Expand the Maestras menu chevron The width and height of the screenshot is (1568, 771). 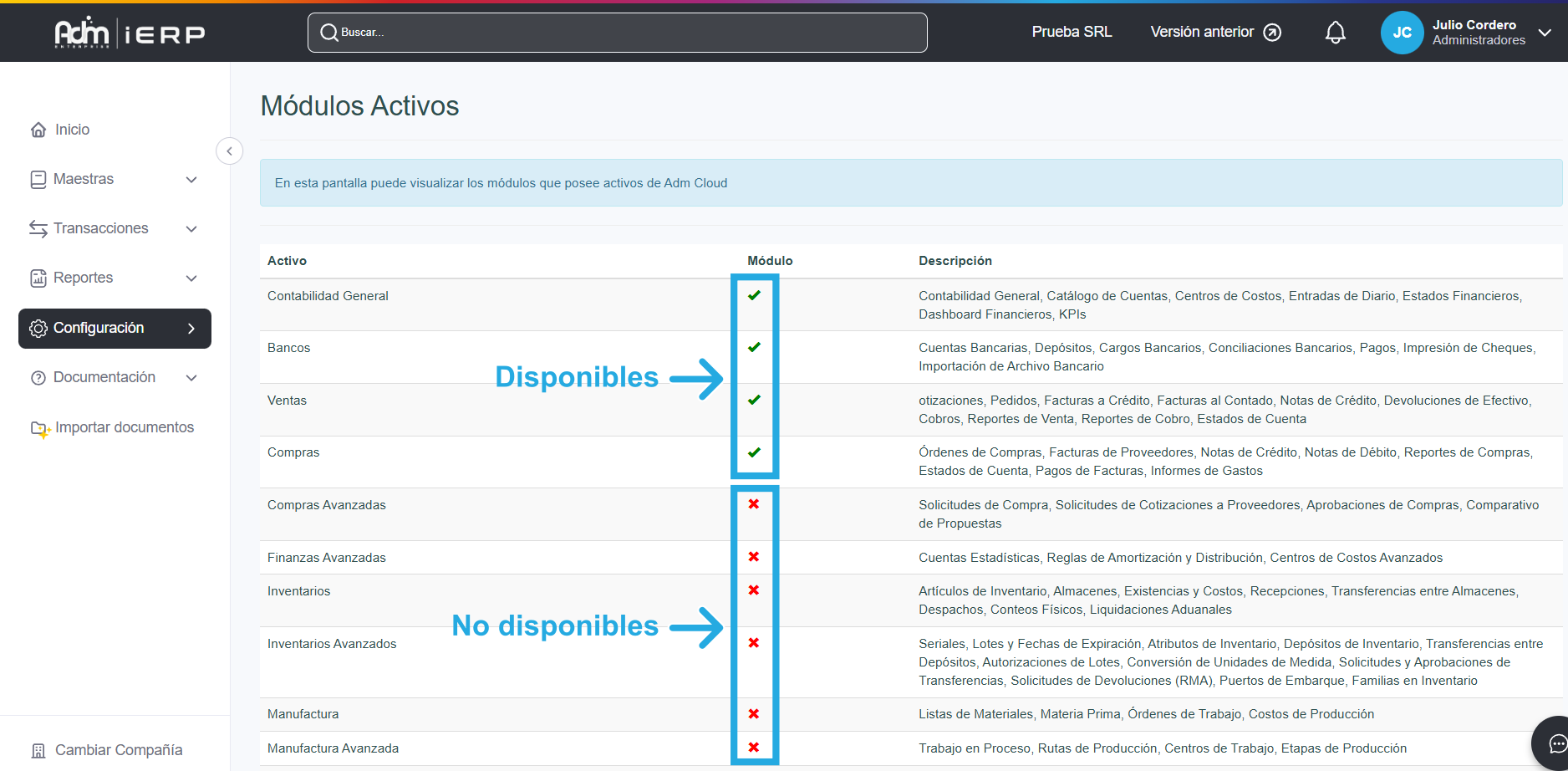point(191,180)
